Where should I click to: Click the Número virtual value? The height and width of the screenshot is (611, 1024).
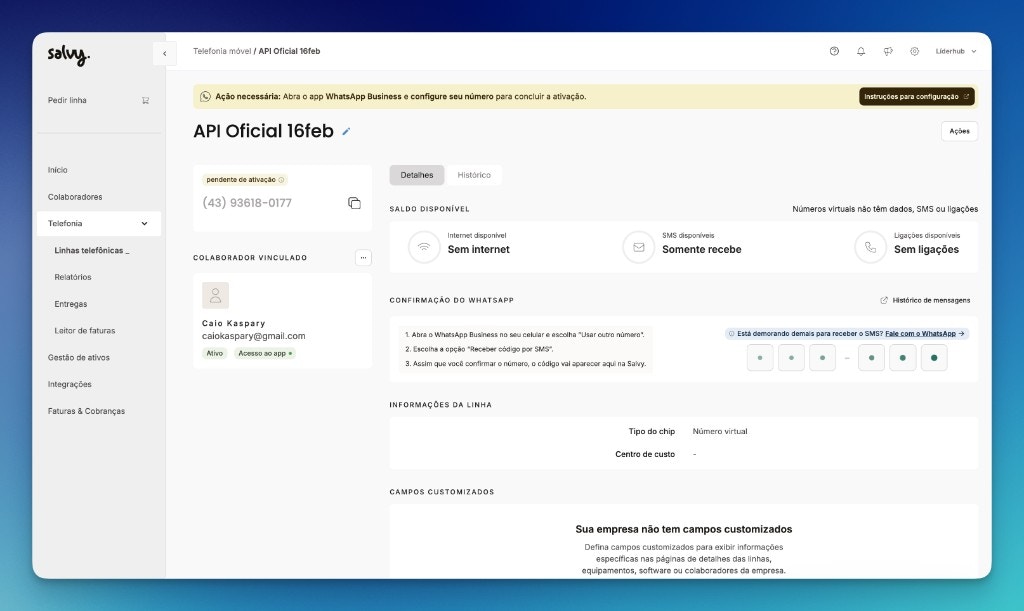(720, 431)
